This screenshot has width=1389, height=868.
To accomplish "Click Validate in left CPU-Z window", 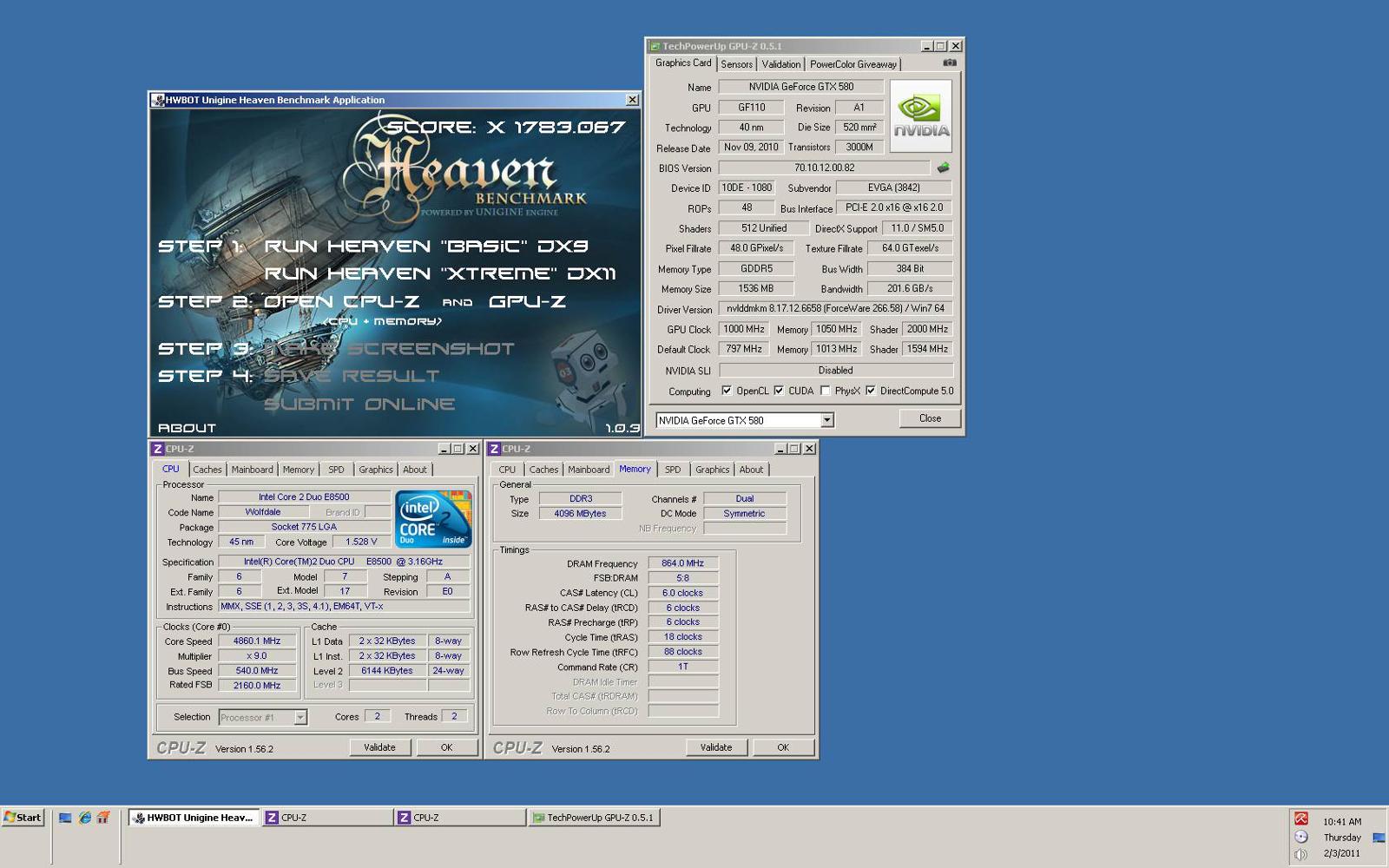I will (x=379, y=747).
